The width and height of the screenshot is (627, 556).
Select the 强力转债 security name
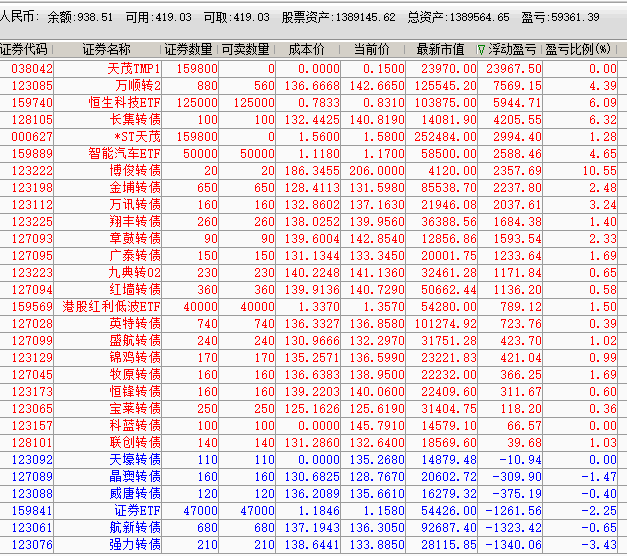pos(135,544)
